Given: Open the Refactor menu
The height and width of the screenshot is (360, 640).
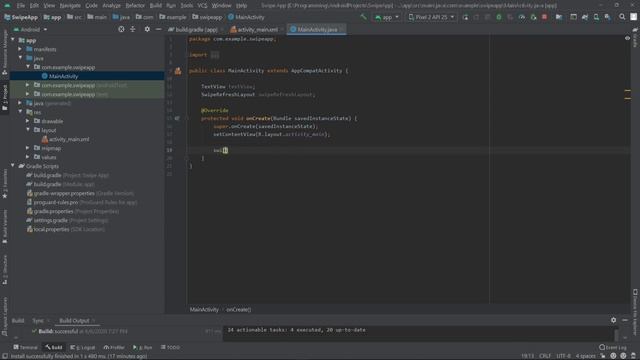Looking at the screenshot, I should 135,6.
